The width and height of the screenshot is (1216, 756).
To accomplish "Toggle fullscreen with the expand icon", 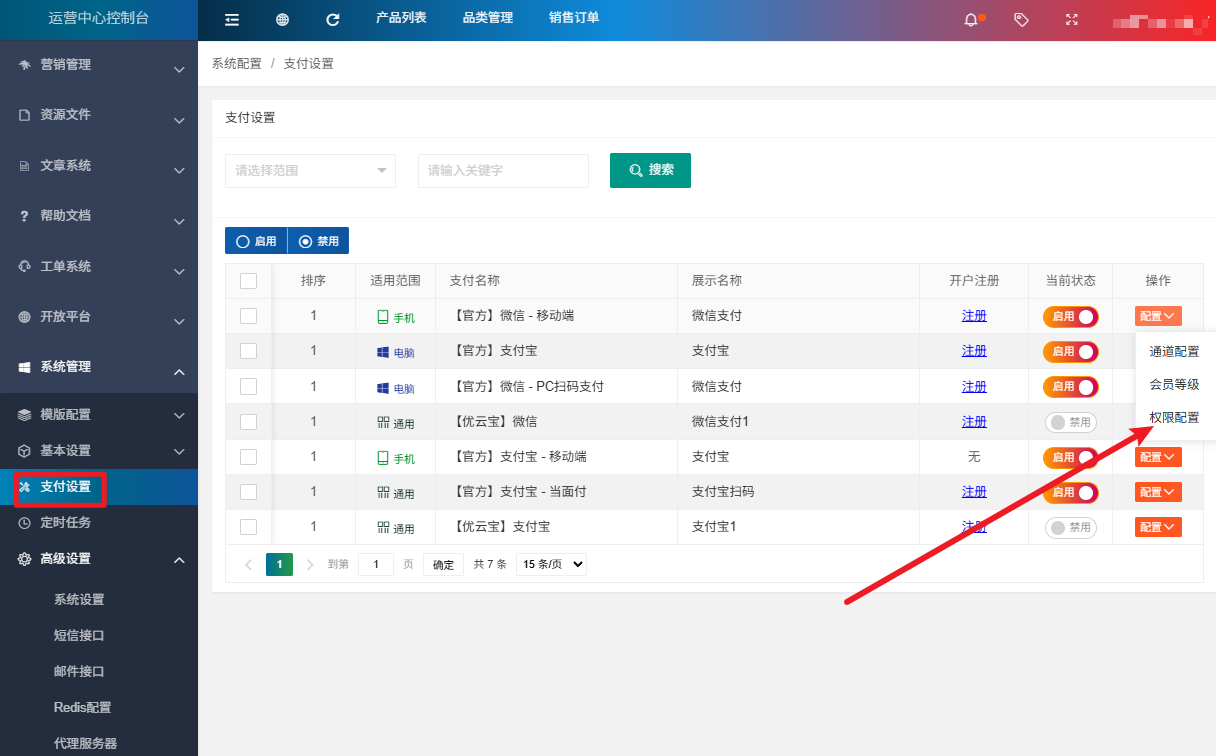I will point(1072,19).
